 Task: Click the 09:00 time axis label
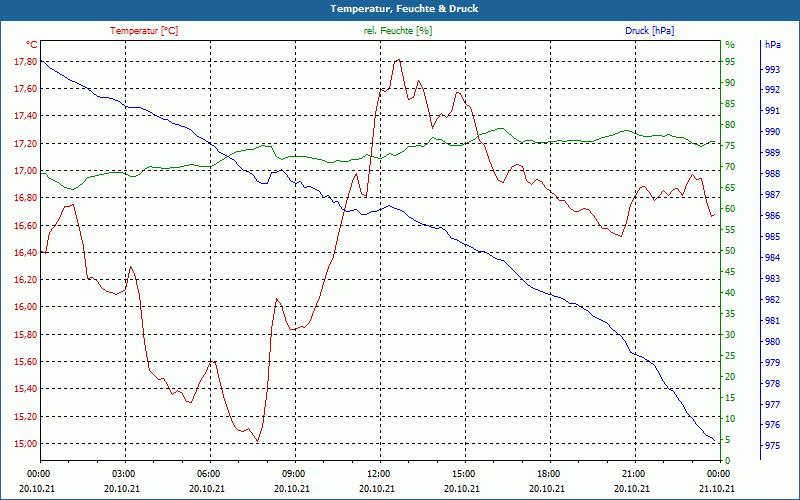point(292,473)
